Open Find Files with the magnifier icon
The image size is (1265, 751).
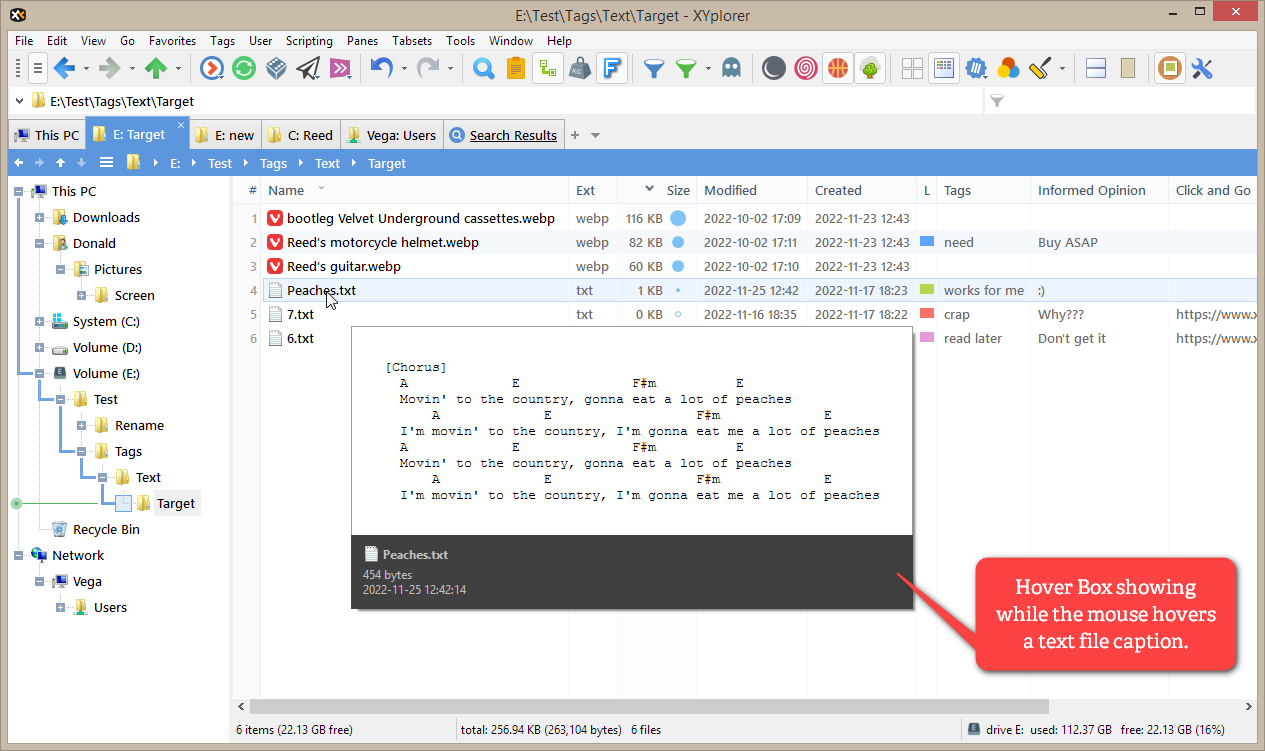click(x=484, y=68)
